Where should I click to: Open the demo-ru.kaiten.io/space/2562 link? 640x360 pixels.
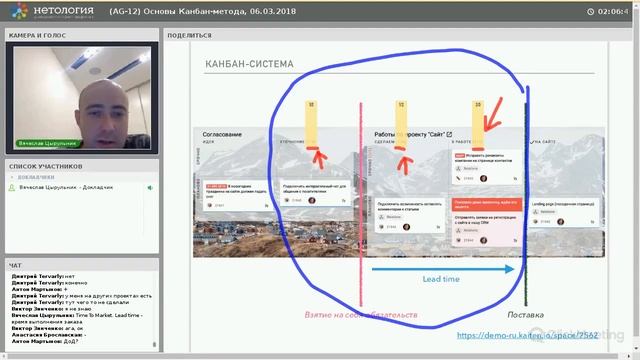(x=527, y=335)
